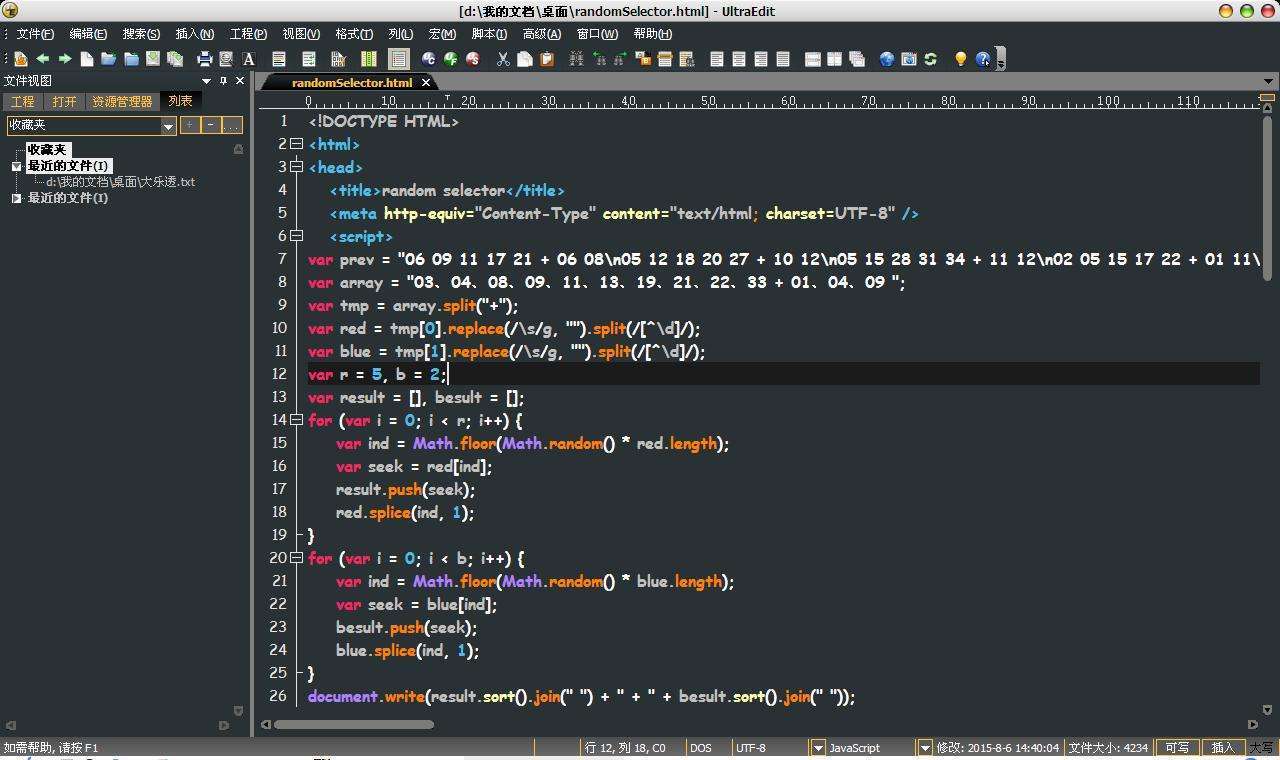Screen dimensions: 1280x760
Task: Click the blue globe browser icon
Action: tap(886, 59)
